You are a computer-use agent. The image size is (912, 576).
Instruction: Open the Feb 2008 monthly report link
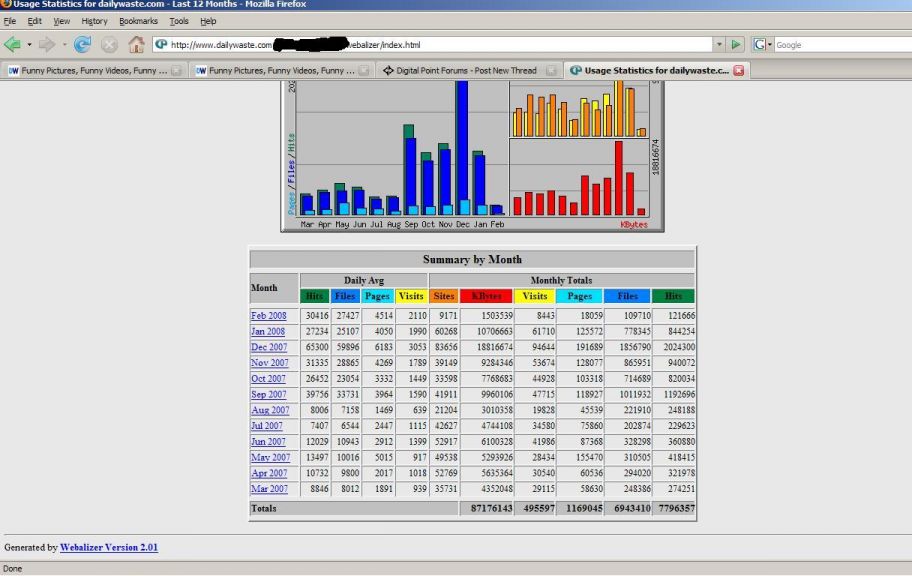pos(269,315)
